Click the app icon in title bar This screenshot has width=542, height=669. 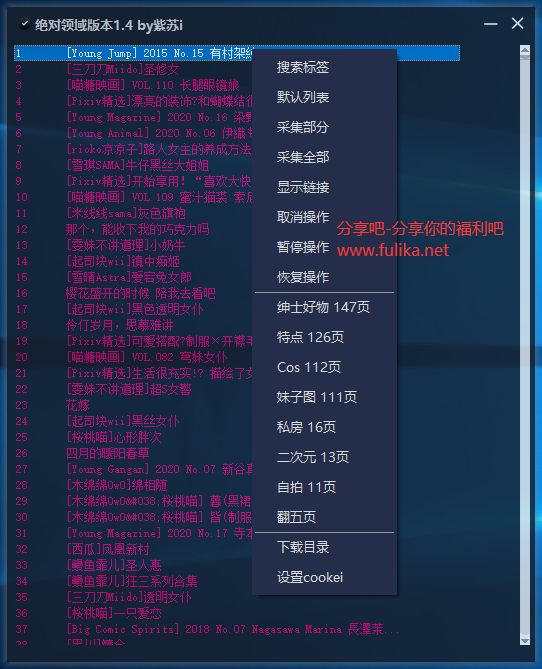click(x=24, y=24)
